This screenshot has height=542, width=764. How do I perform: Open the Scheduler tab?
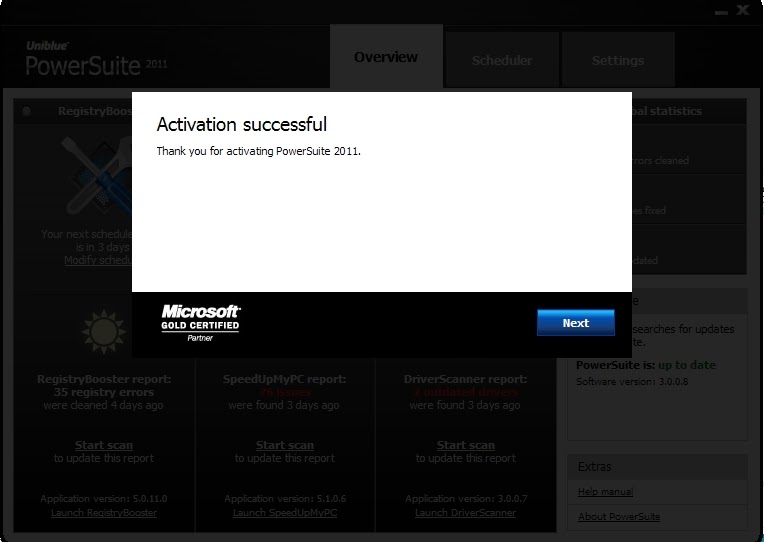[502, 60]
